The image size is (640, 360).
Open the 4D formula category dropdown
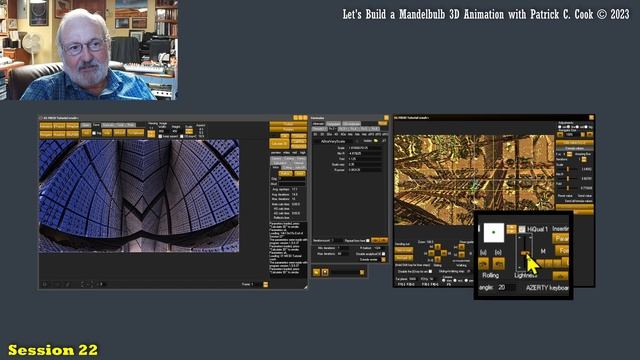pos(336,134)
